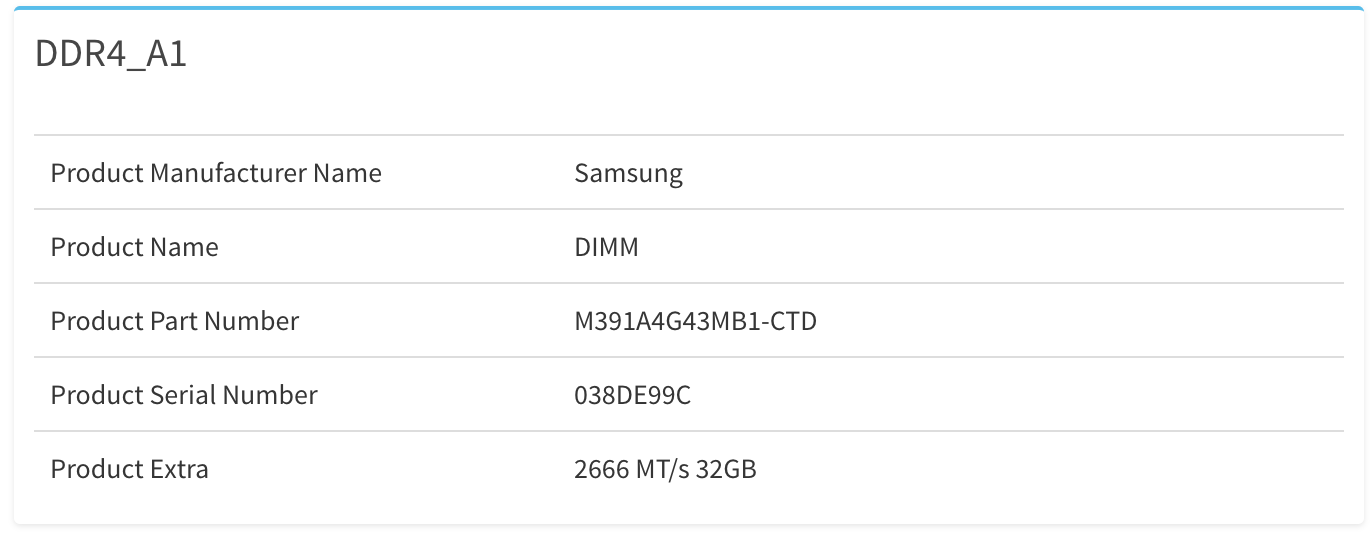Select the Product Part Number label
The height and width of the screenshot is (536, 1370).
click(175, 321)
